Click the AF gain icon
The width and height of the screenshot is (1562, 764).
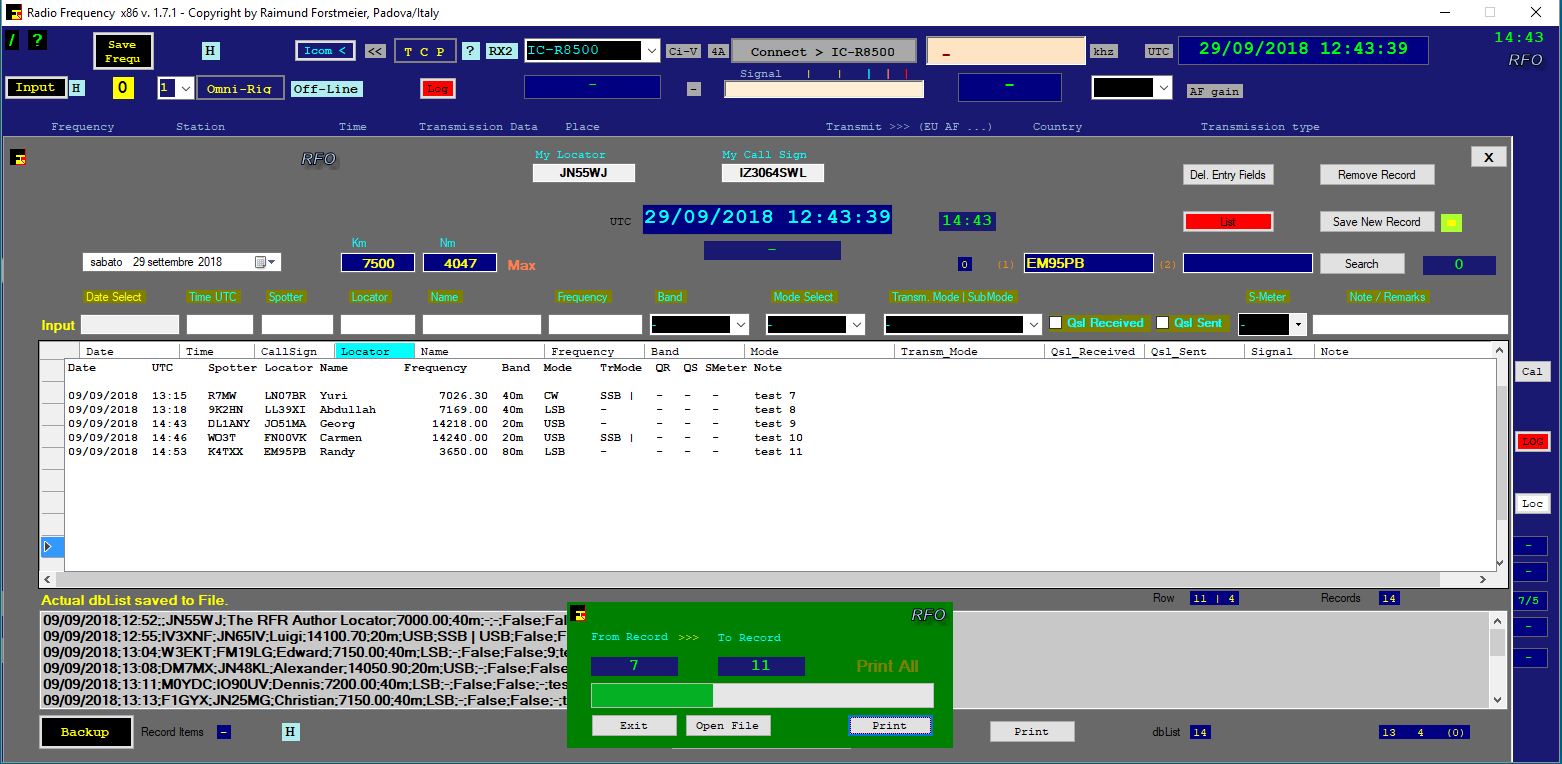tap(1215, 90)
